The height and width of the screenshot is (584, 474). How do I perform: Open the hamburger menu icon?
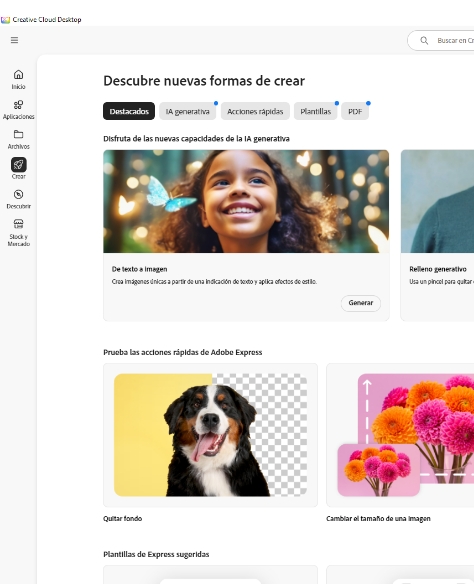(14, 40)
